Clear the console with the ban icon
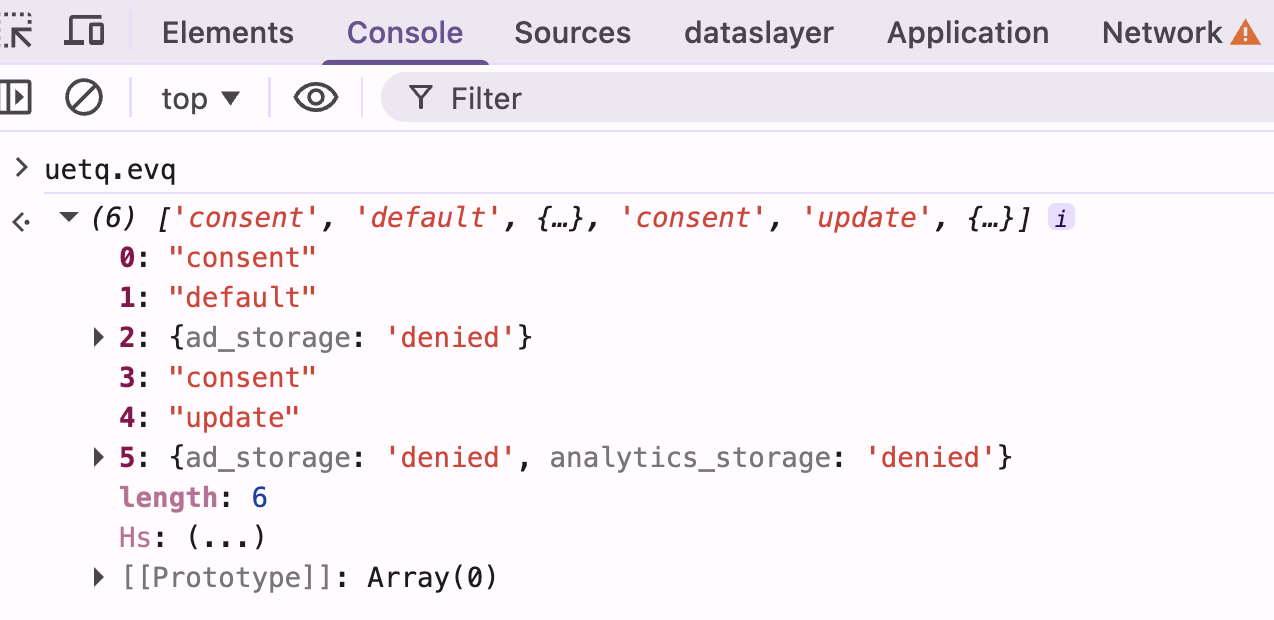This screenshot has height=620, width=1274. [84, 98]
